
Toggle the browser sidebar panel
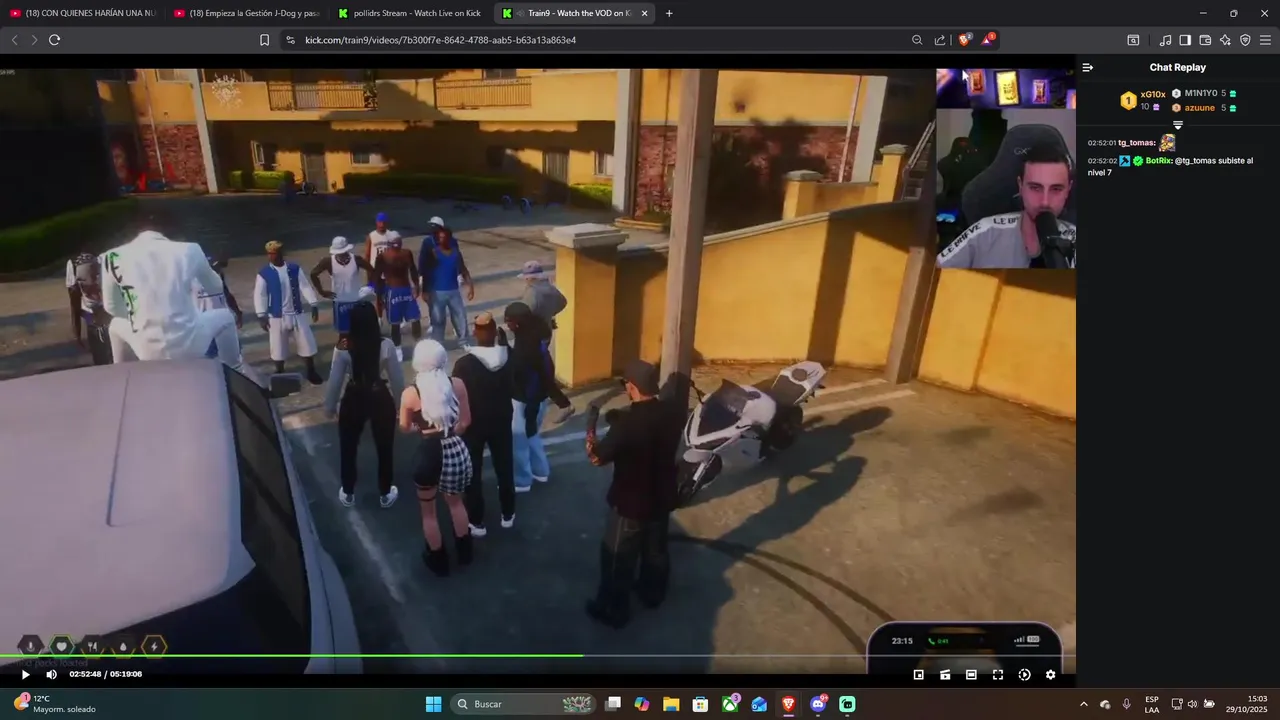(x=1185, y=40)
